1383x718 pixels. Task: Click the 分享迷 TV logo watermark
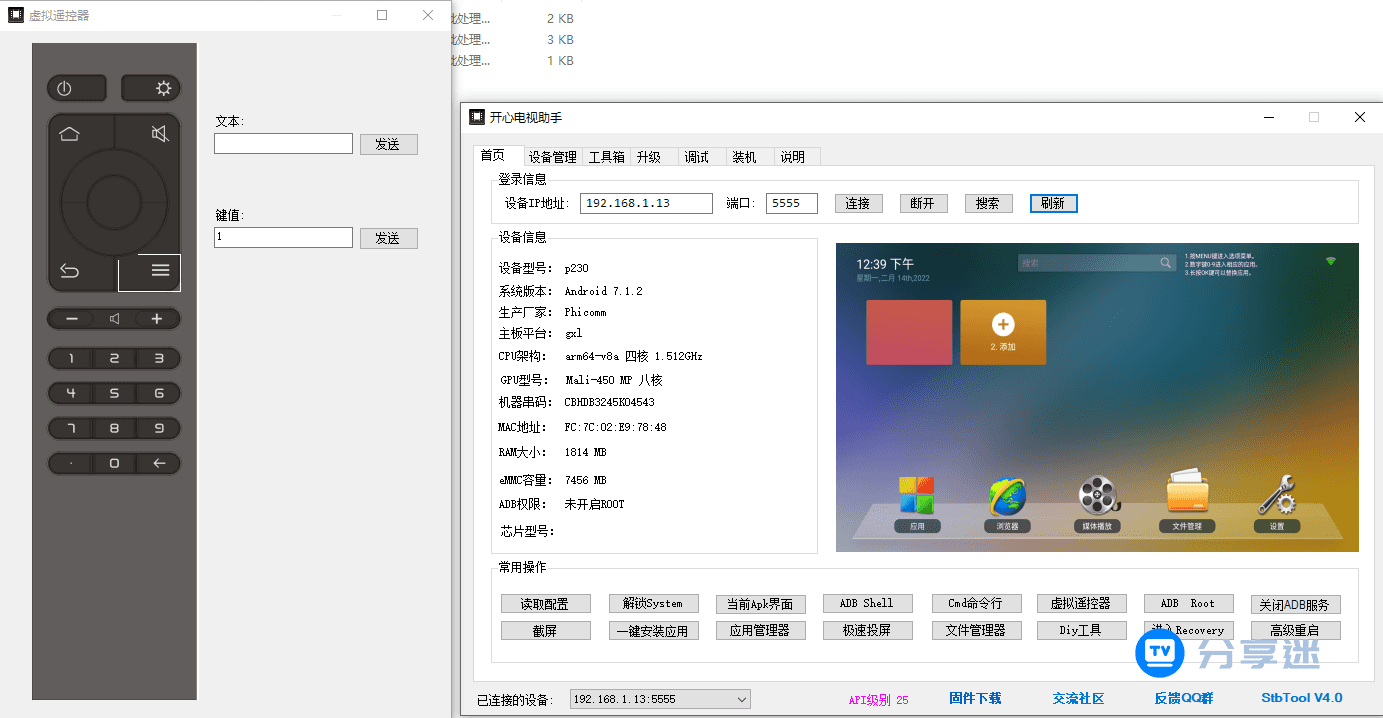click(1160, 653)
